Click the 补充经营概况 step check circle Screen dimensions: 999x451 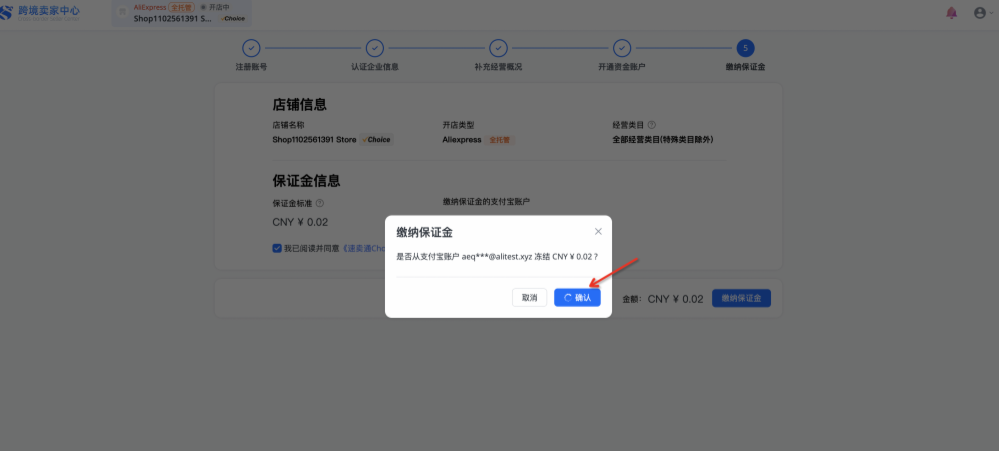(x=498, y=48)
